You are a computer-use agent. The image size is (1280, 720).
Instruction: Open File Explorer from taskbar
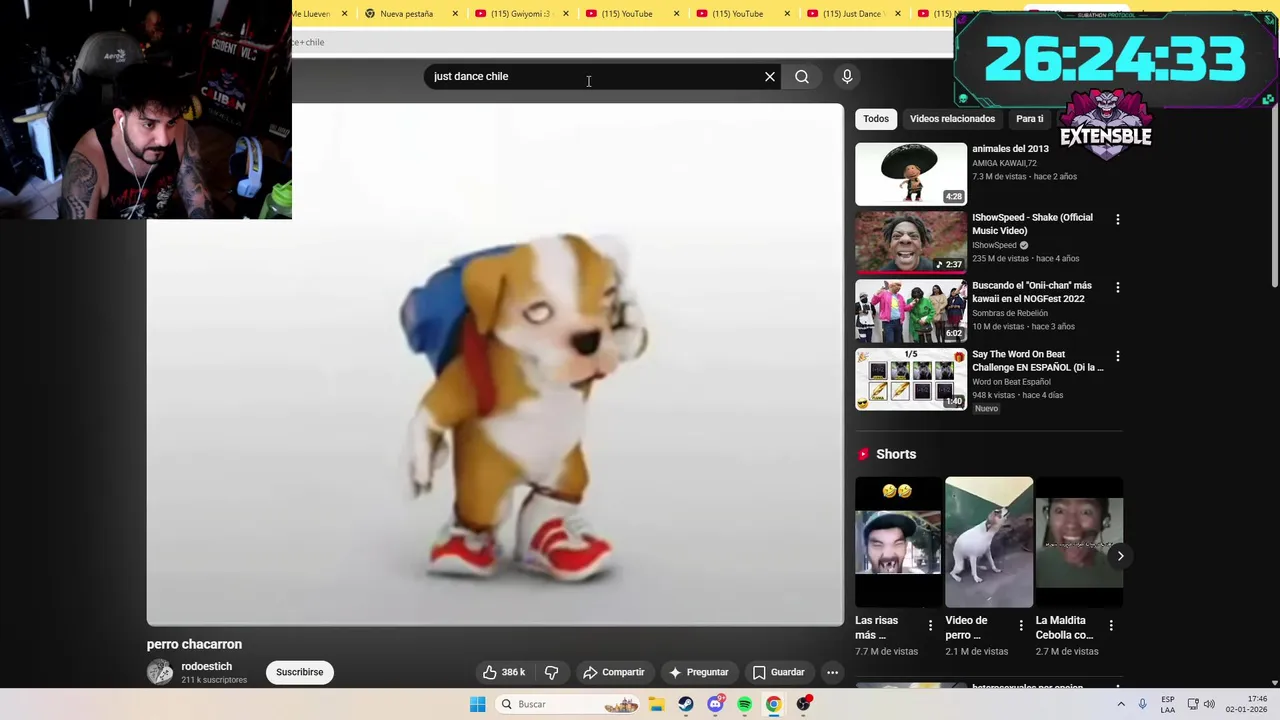[656, 704]
